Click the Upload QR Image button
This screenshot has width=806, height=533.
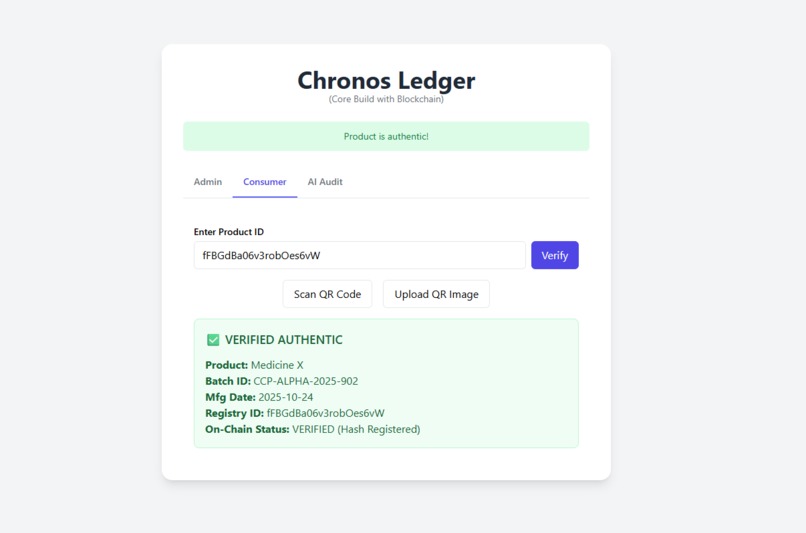coord(436,294)
